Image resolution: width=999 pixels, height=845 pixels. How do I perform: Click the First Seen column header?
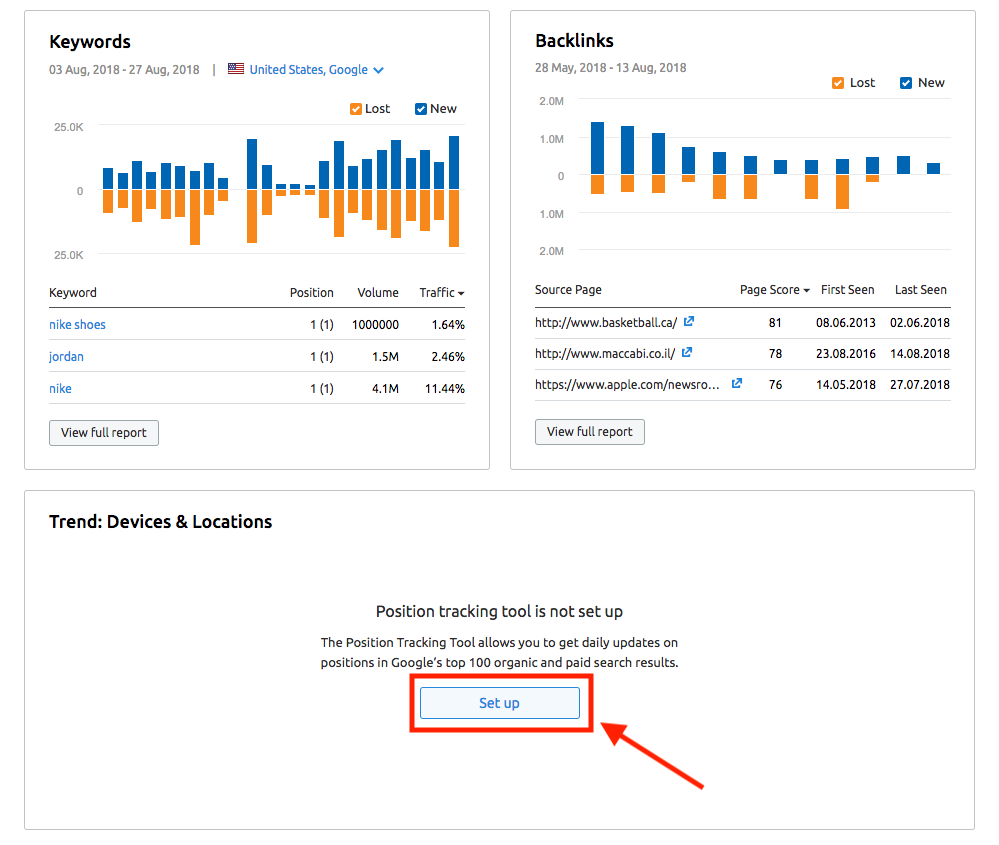coord(847,290)
